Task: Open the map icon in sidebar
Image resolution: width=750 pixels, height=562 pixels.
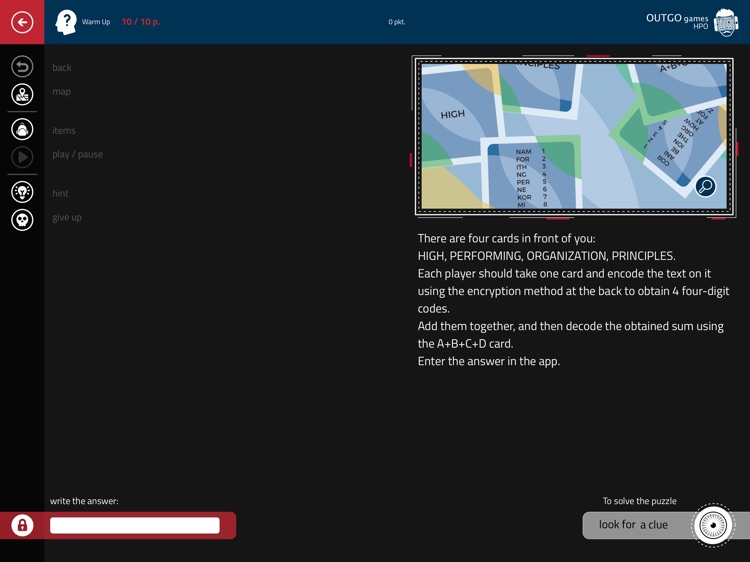Action: (22, 94)
